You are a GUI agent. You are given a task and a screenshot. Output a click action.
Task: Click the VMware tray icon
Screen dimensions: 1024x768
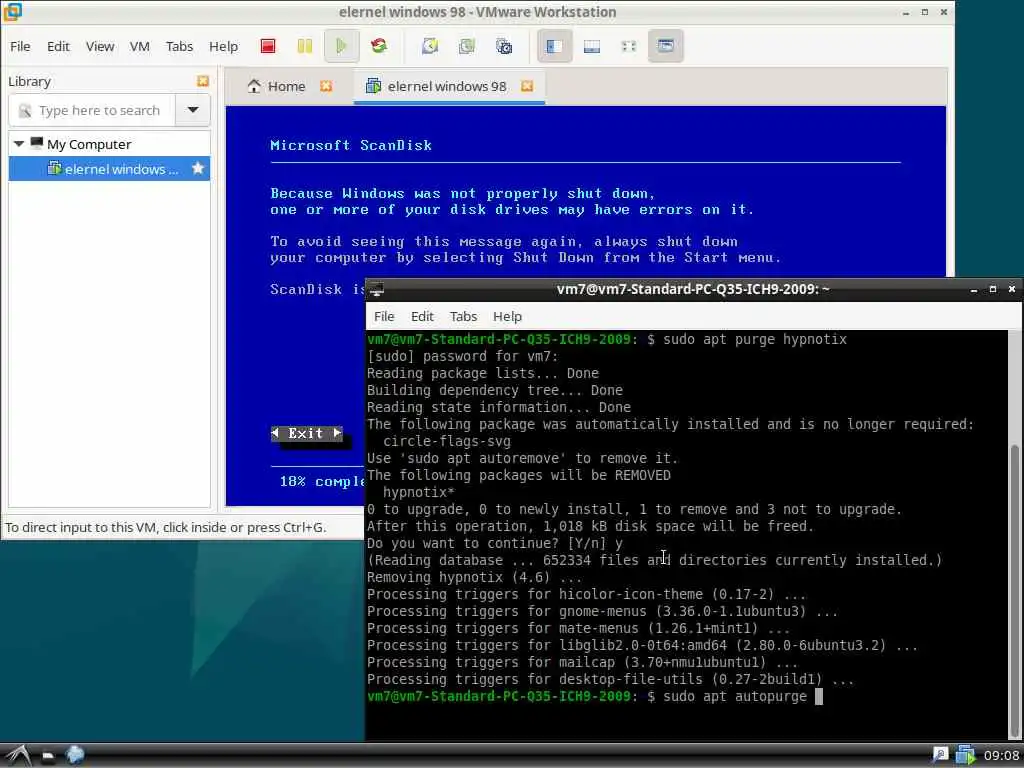click(x=966, y=756)
